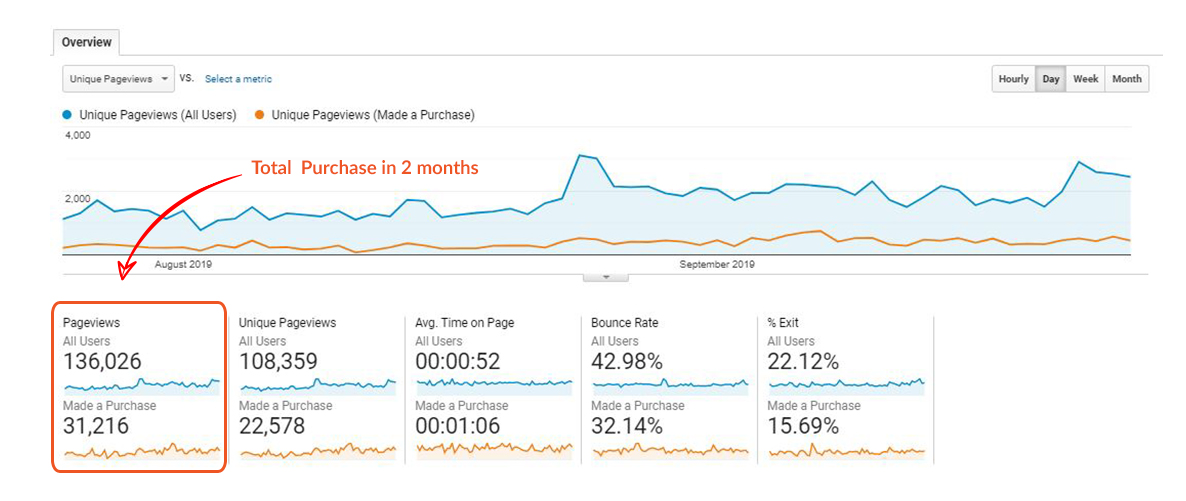
Task: Click the September 2019 axis label
Action: pos(717,265)
